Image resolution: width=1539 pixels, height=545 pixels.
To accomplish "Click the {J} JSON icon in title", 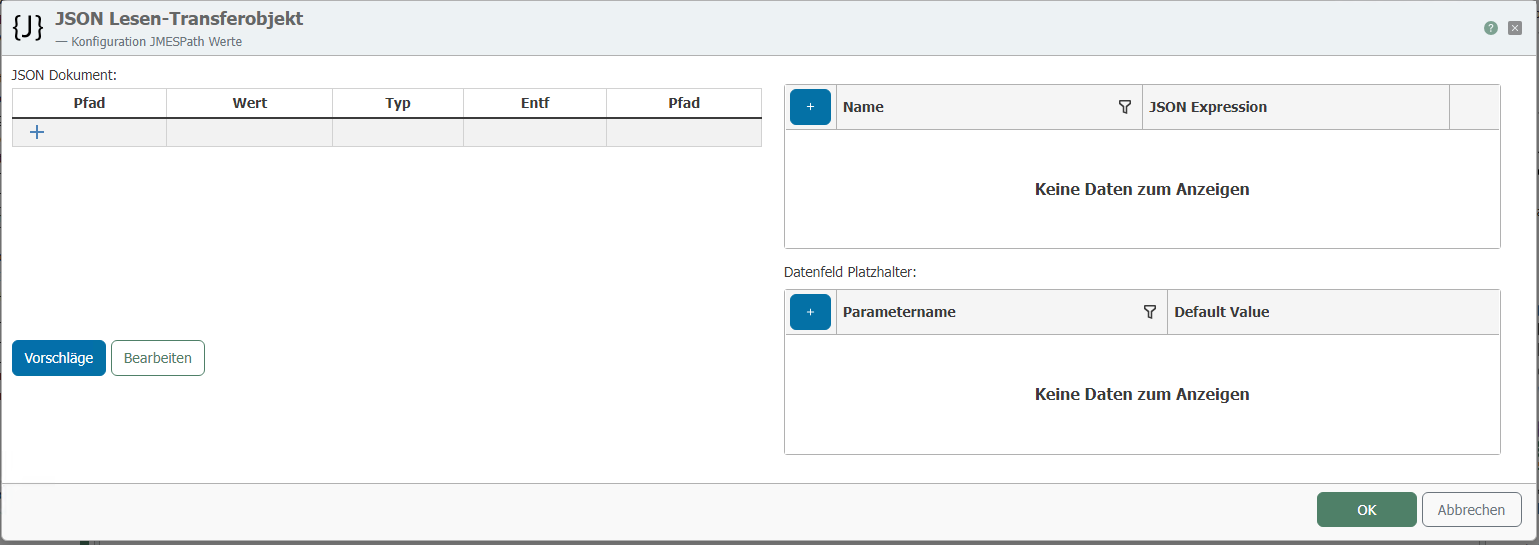I will [x=28, y=27].
